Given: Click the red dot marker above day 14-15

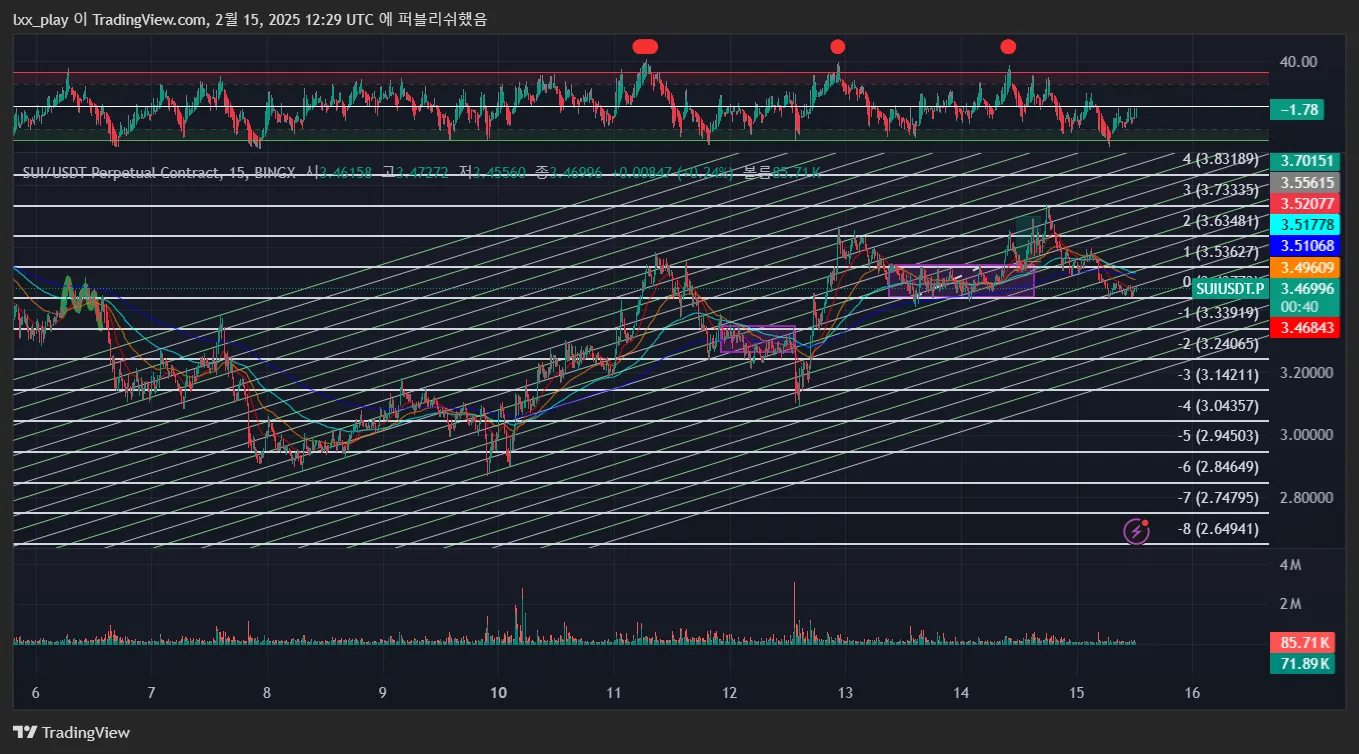Looking at the screenshot, I should tap(1008, 46).
